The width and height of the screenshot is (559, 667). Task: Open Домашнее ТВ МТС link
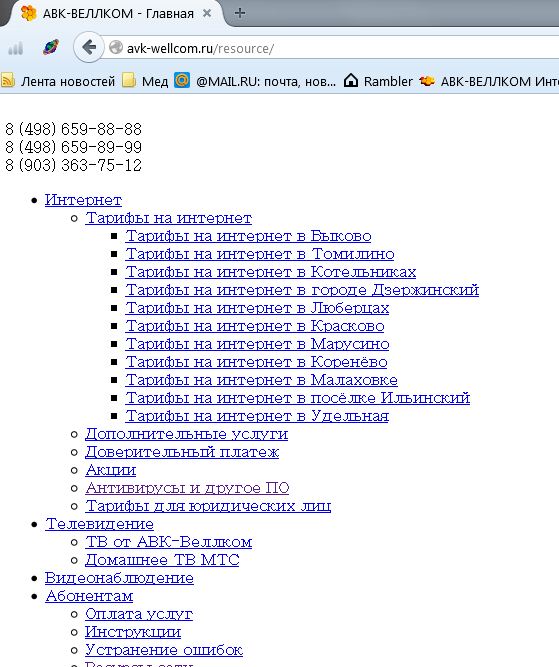tap(162, 560)
